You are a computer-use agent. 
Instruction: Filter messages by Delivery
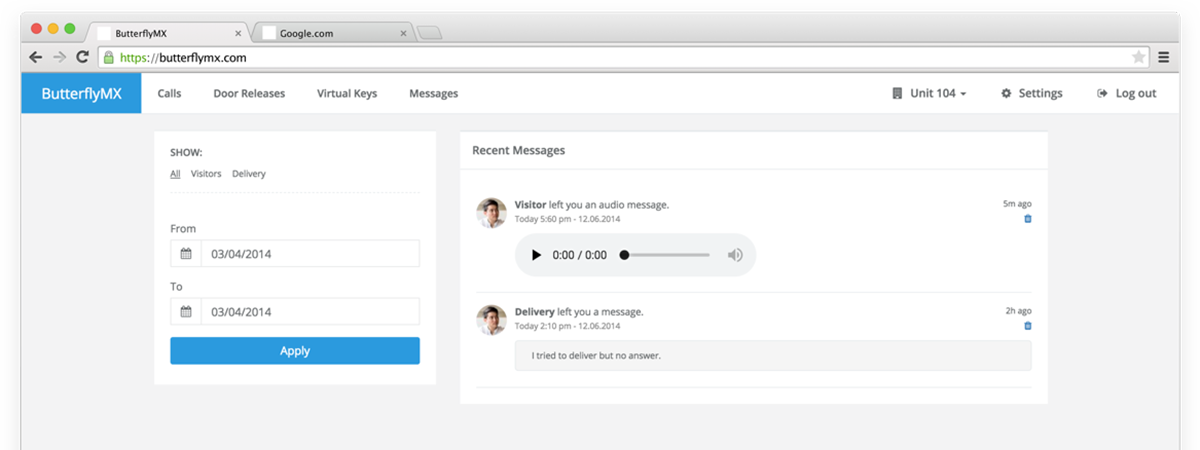click(x=249, y=174)
